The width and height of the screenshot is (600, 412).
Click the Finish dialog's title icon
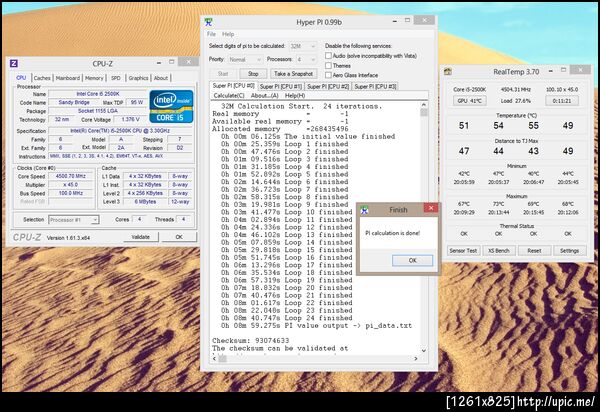coord(364,210)
